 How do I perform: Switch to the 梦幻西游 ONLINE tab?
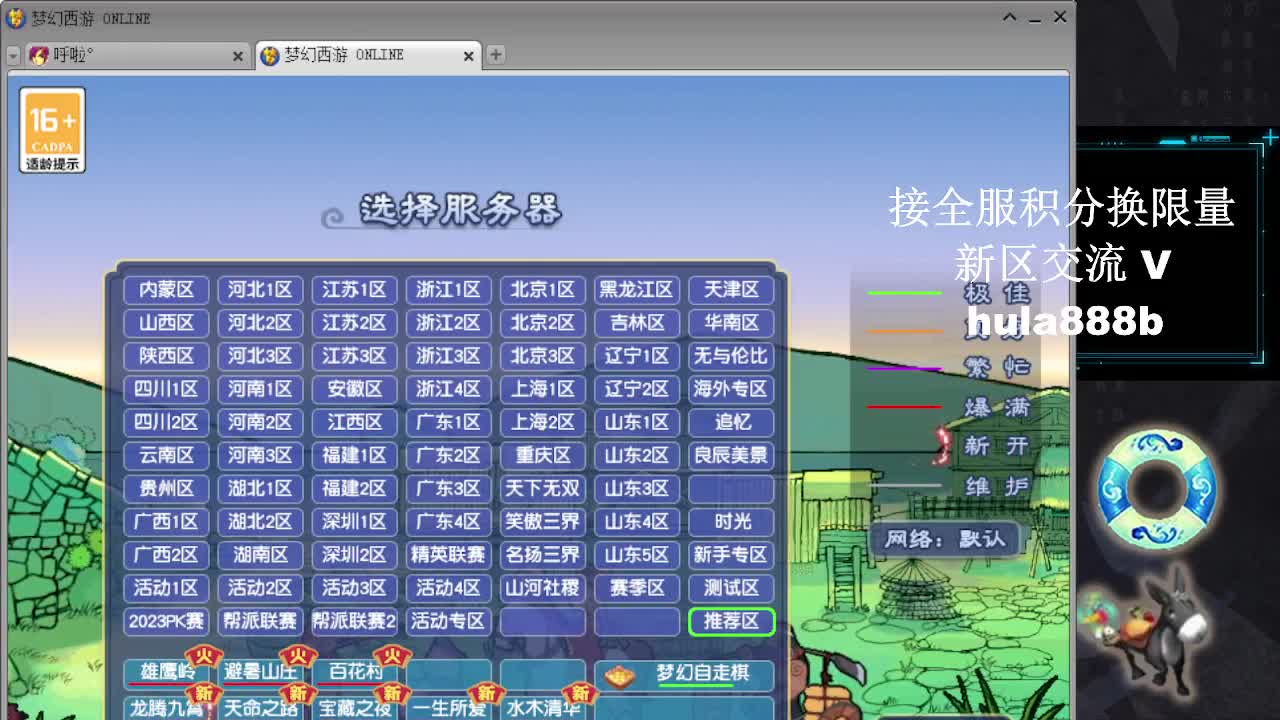(x=367, y=55)
